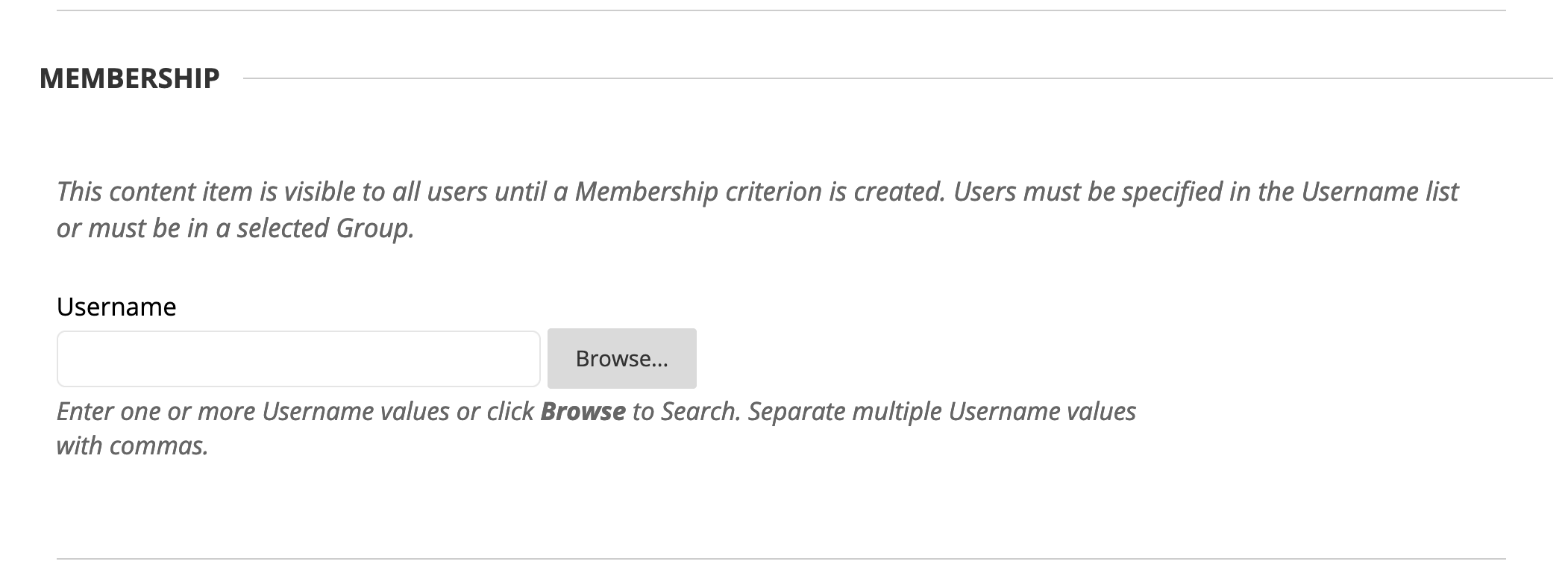Click the divider line at the top
The height and width of the screenshot is (582, 1568).
tap(780, 10)
